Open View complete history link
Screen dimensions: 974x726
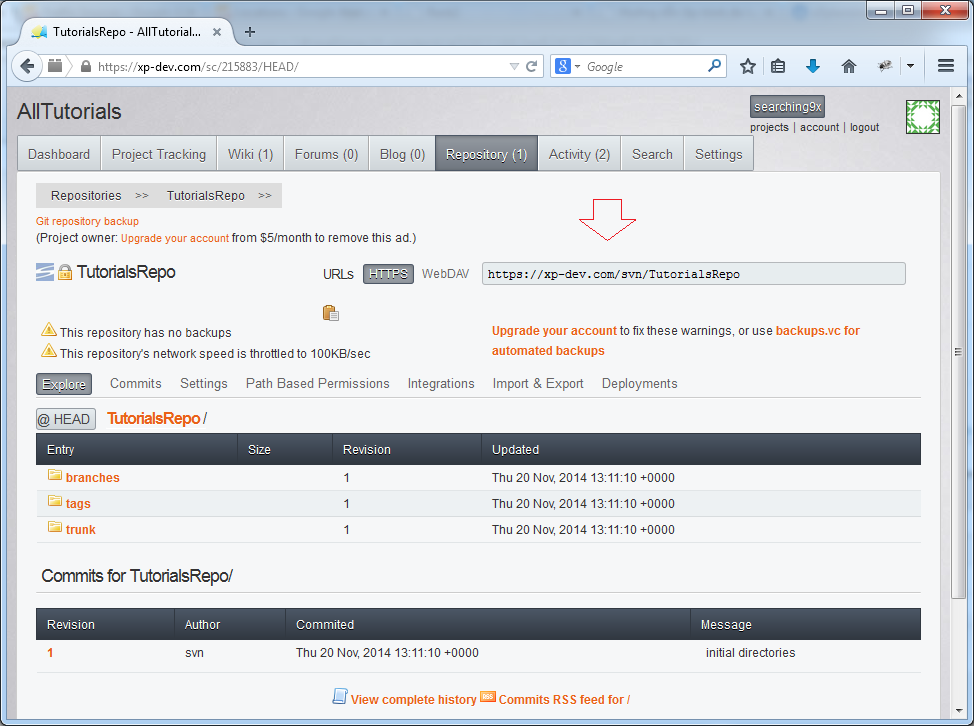point(414,699)
